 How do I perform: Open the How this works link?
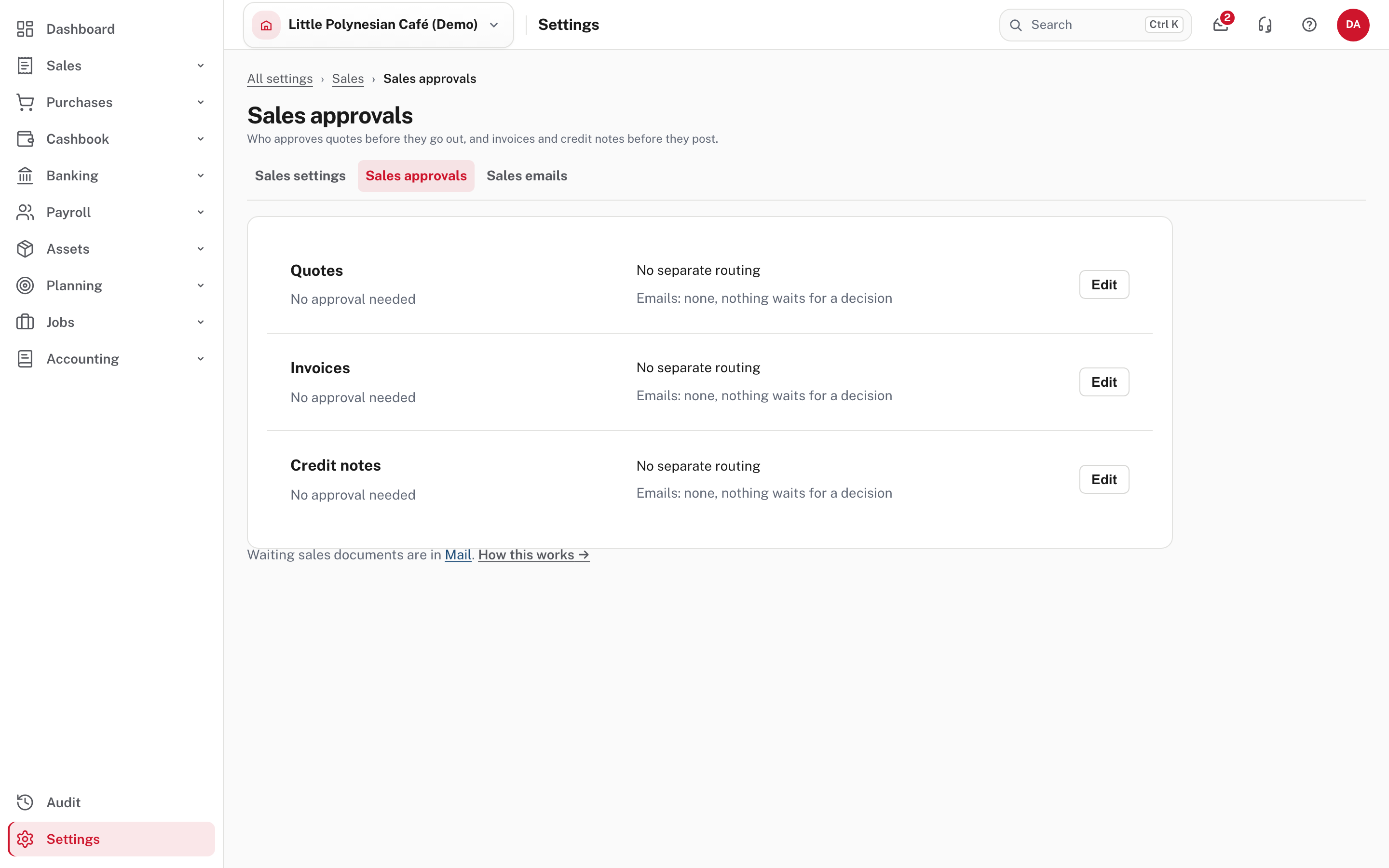534,555
